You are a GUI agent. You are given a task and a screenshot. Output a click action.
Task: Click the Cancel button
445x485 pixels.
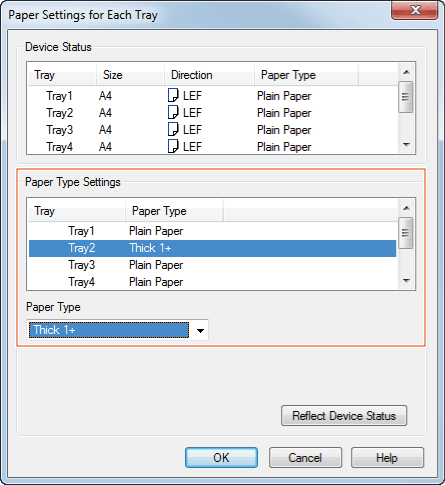[305, 458]
